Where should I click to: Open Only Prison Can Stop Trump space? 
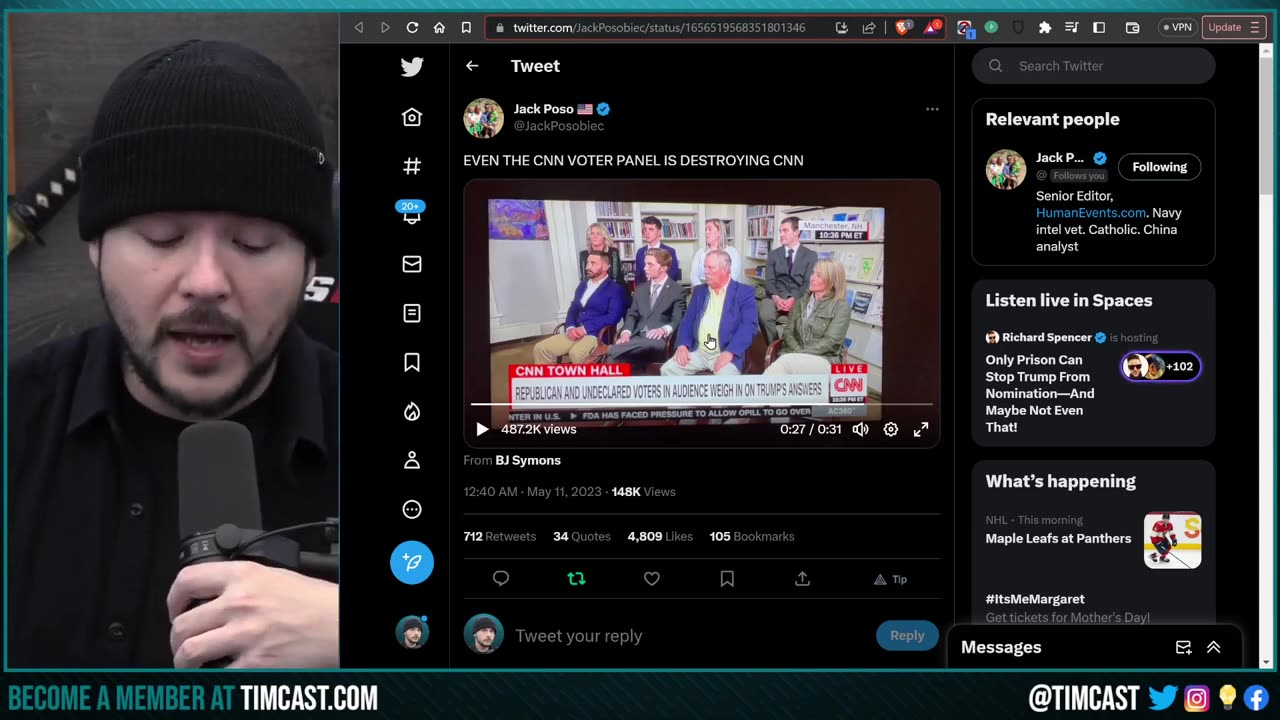(x=1040, y=394)
